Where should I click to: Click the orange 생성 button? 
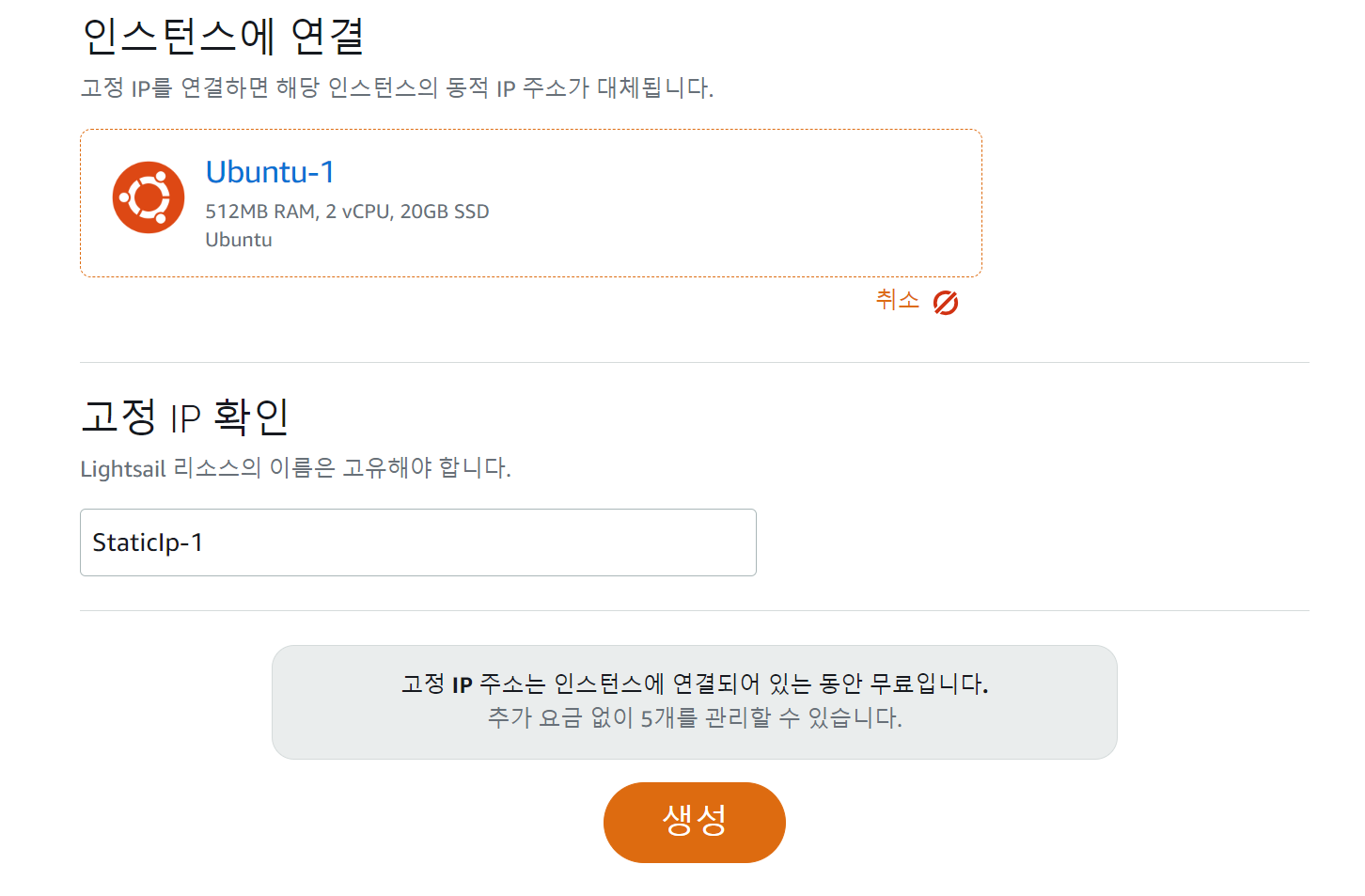pos(695,823)
